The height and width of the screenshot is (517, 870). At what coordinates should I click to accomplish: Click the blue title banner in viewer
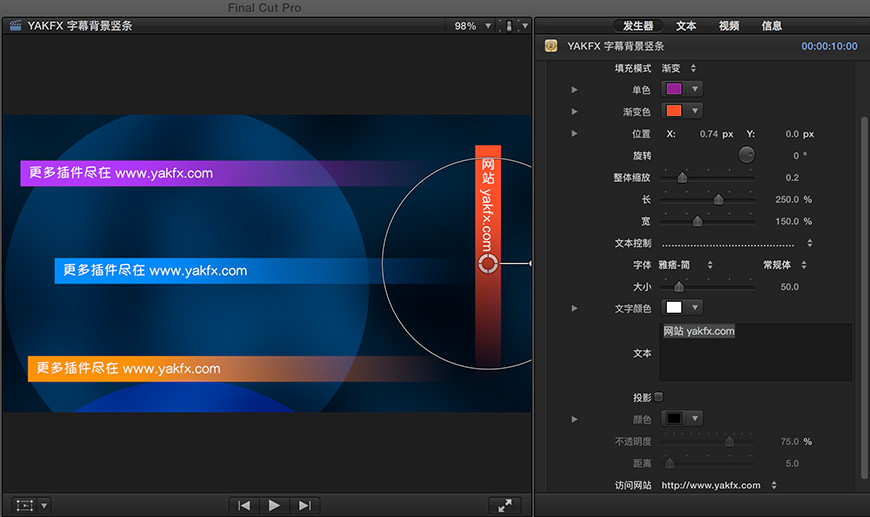tap(261, 271)
